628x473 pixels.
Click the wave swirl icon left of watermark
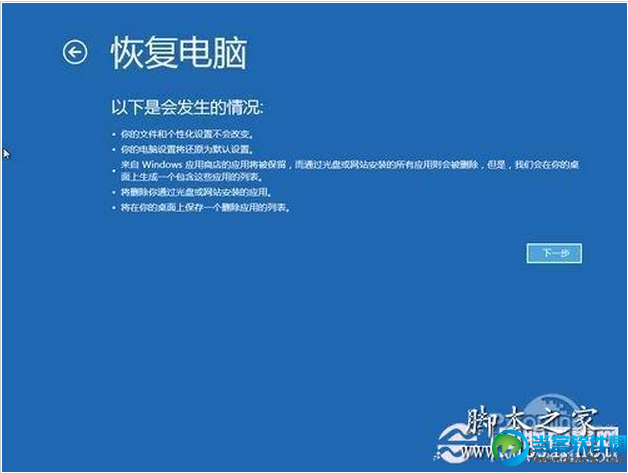[451, 444]
